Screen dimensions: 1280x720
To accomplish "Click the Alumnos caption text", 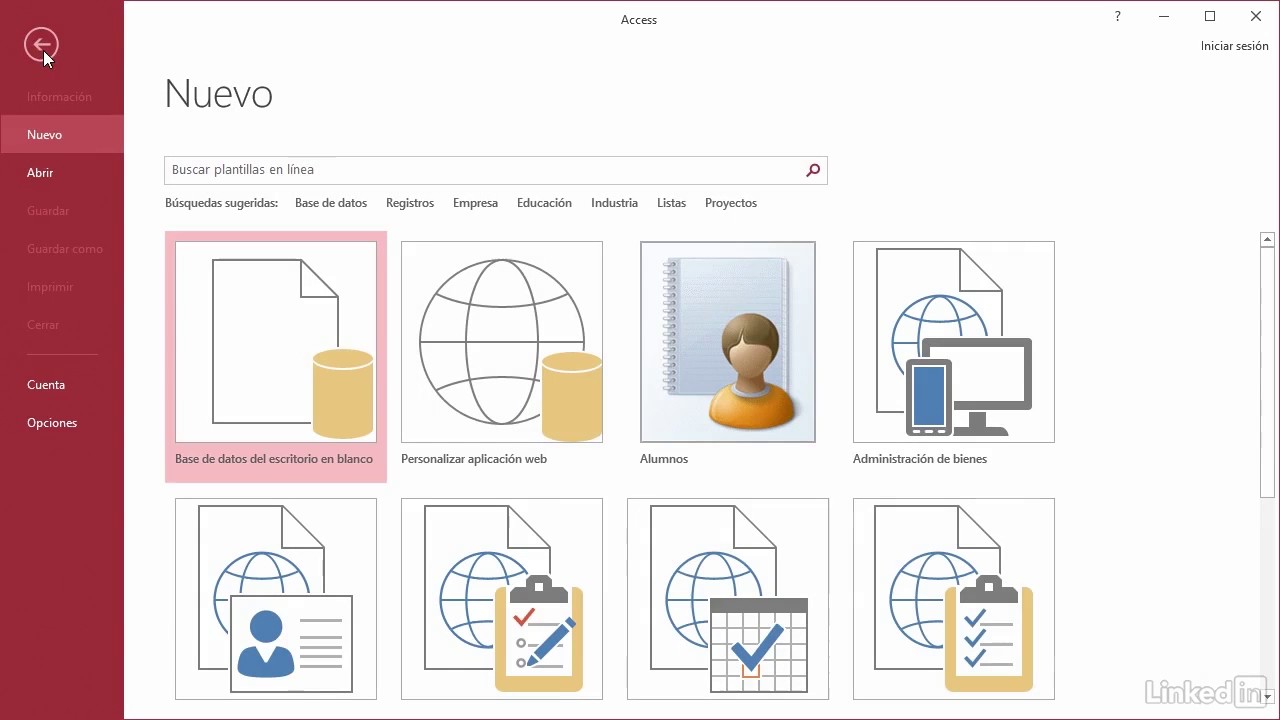I will click(x=664, y=459).
